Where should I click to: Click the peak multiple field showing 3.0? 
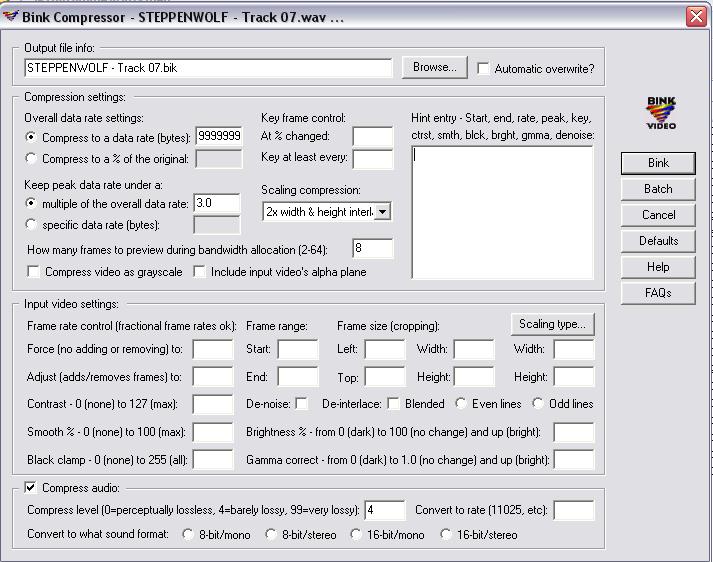click(x=217, y=203)
